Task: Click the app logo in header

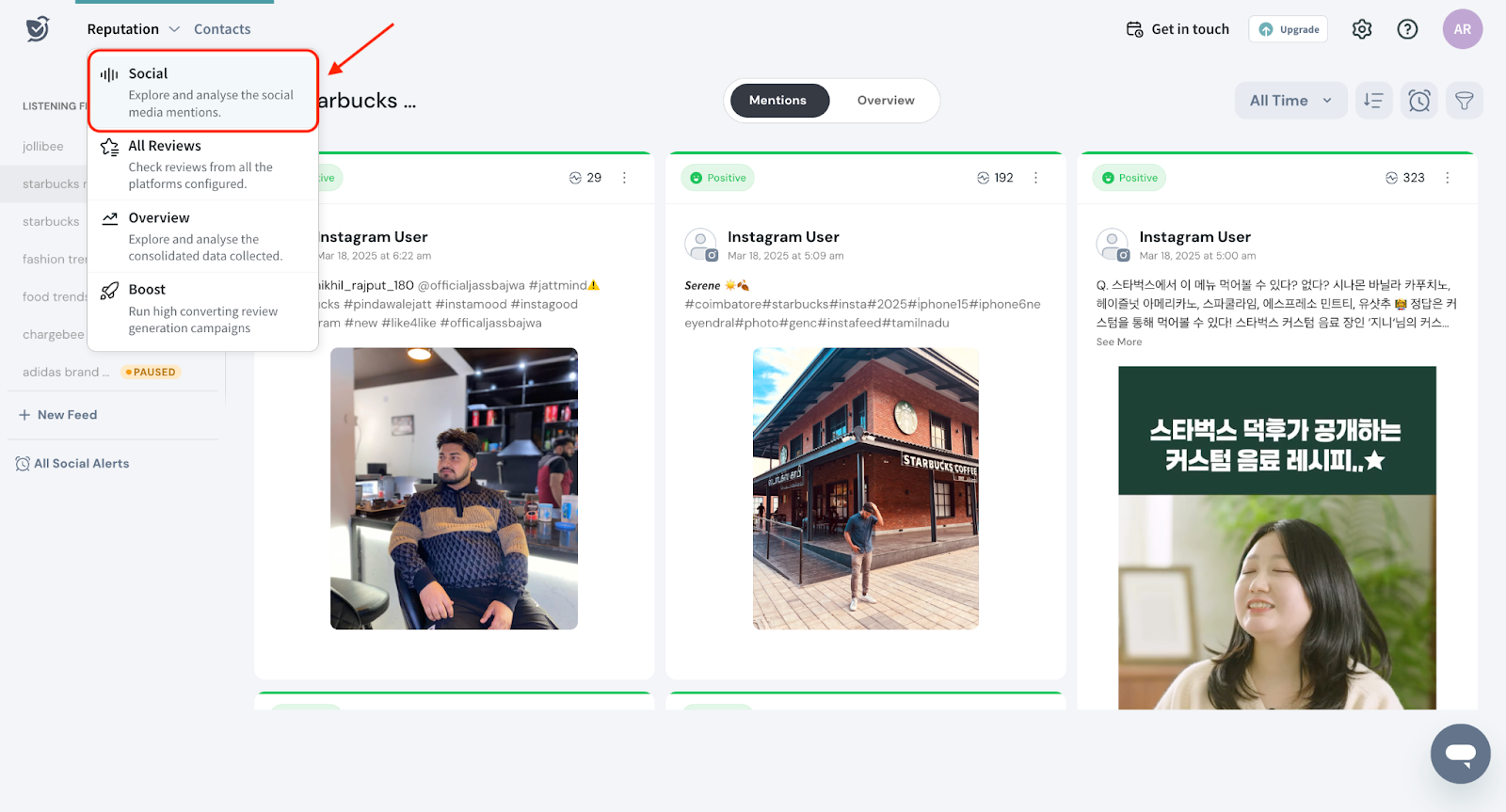Action: click(x=38, y=29)
